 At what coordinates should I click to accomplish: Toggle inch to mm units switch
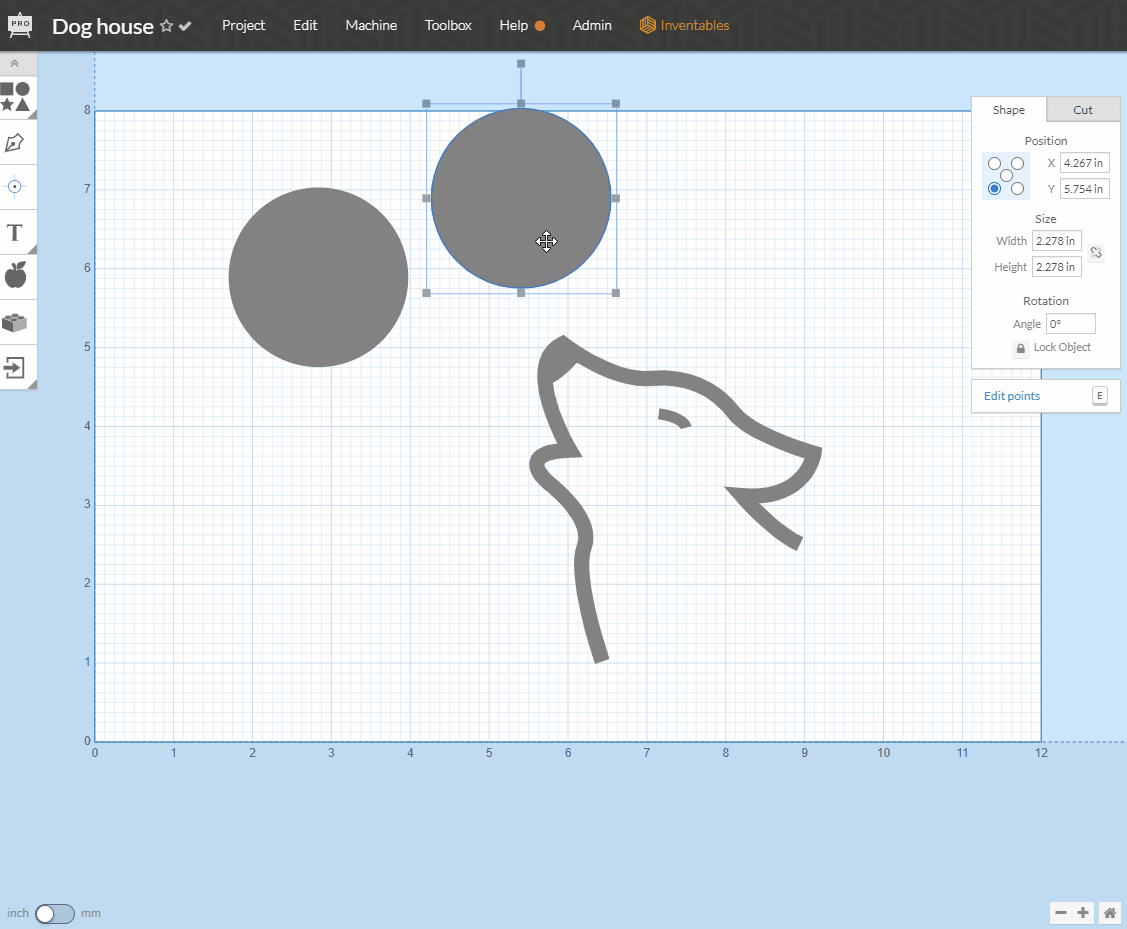click(54, 913)
